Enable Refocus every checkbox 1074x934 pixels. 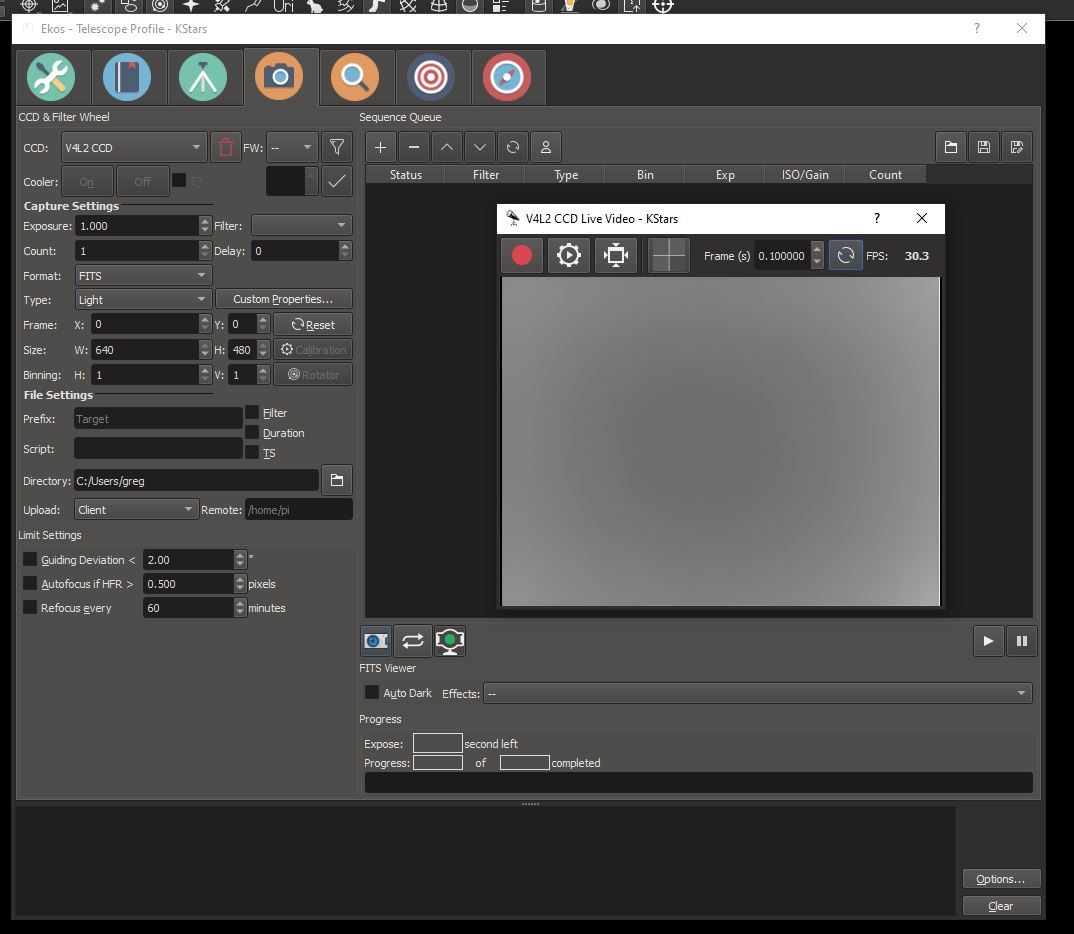click(x=30, y=607)
